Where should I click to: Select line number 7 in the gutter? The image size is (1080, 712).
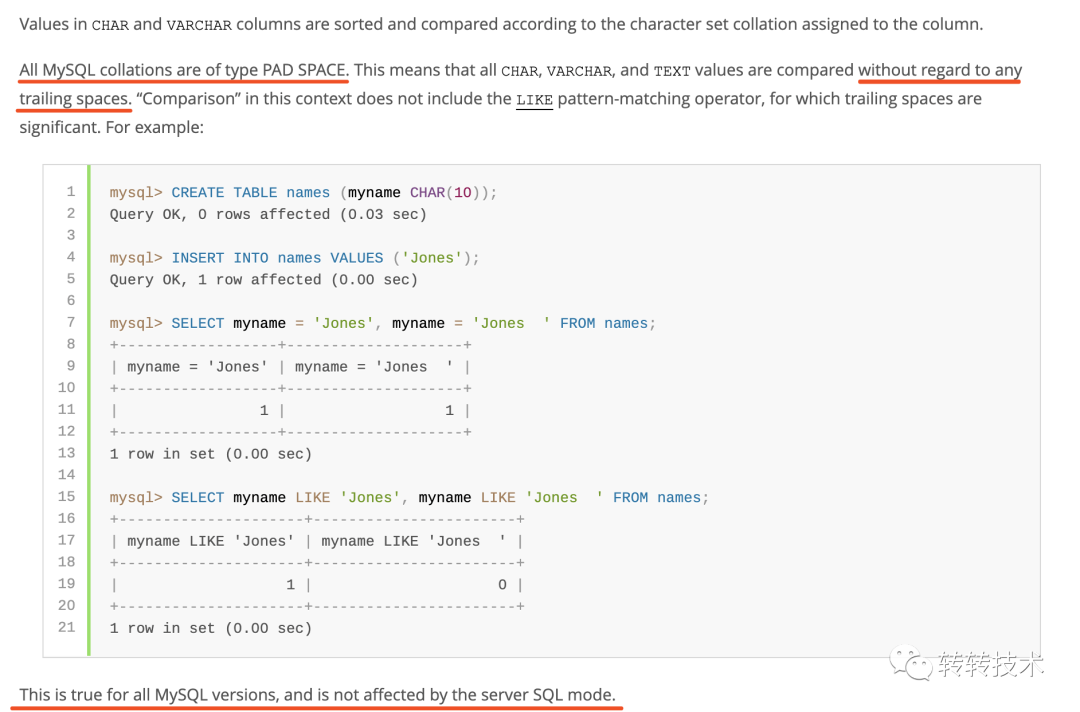click(71, 323)
